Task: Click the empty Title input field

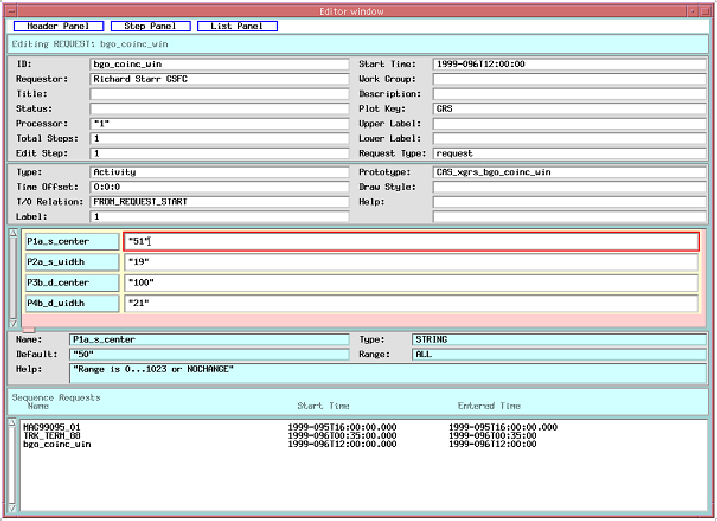Action: (x=219, y=93)
